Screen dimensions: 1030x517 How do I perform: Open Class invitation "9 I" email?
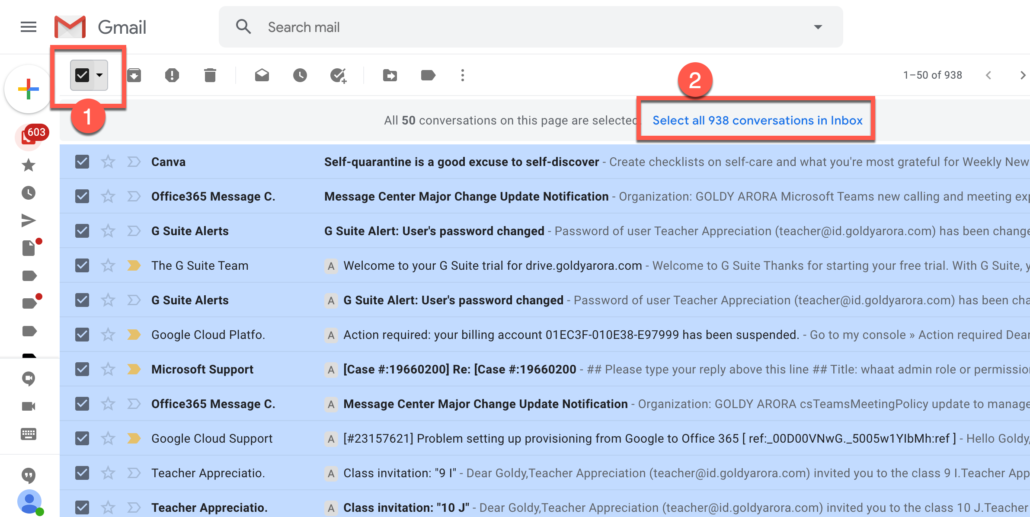(x=545, y=473)
